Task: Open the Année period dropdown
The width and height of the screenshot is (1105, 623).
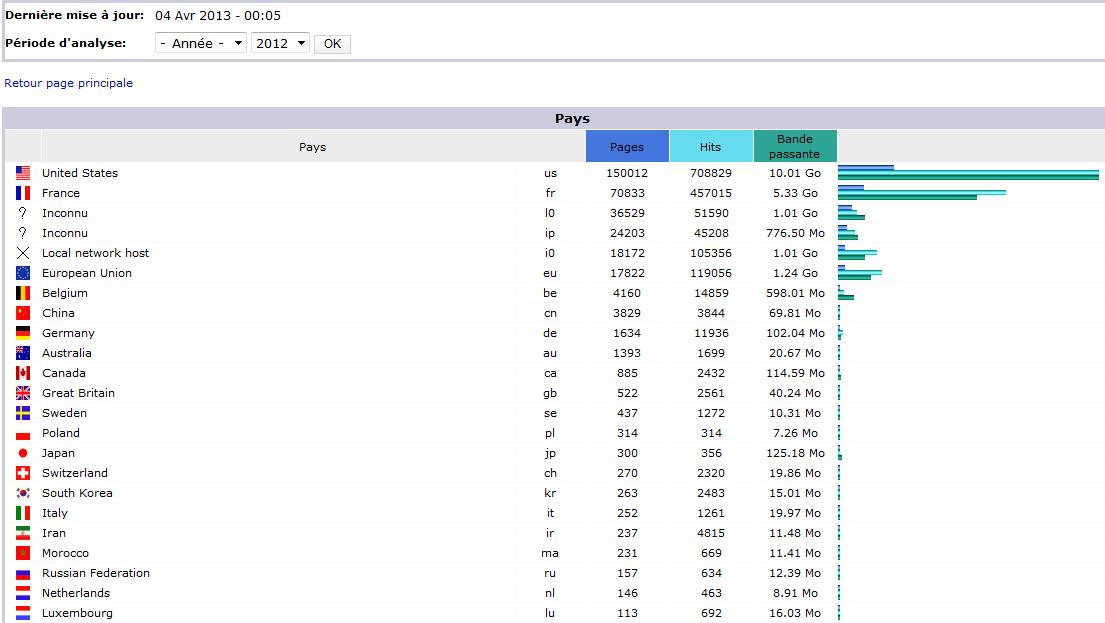Action: pos(201,44)
